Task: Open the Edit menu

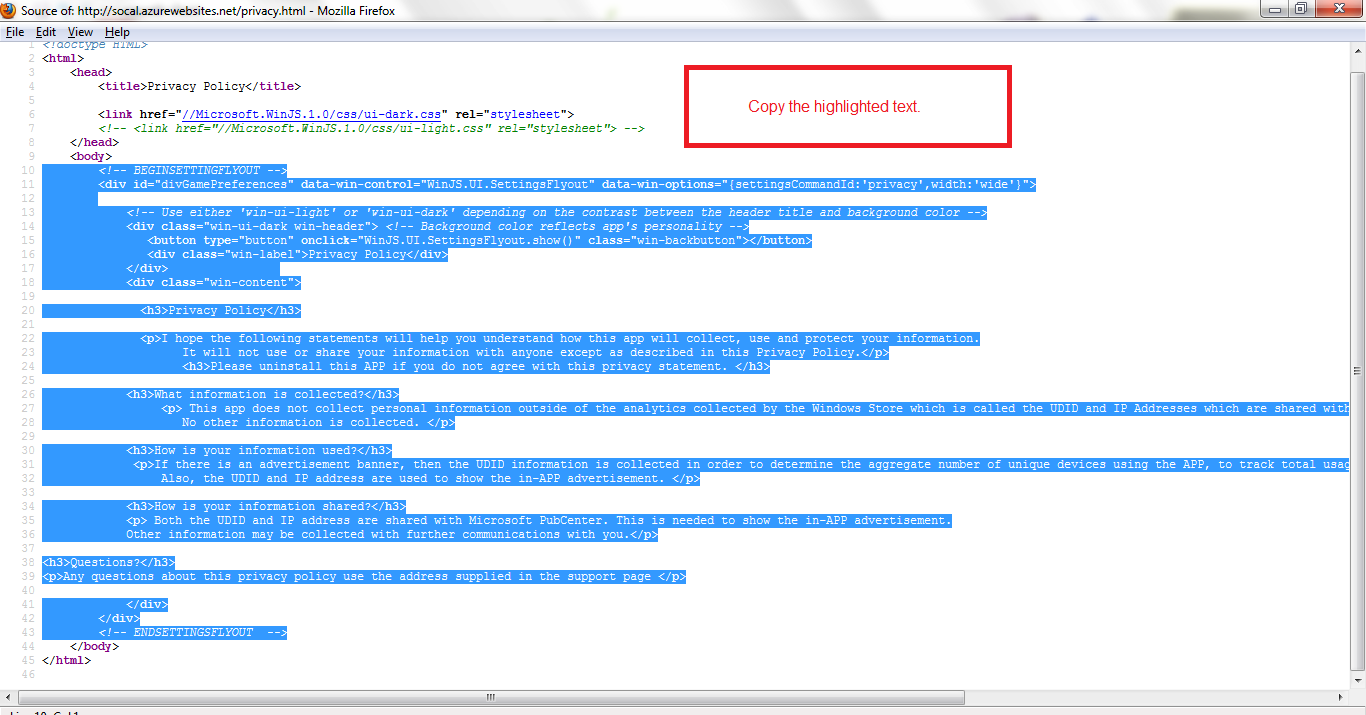Action: pyautogui.click(x=46, y=32)
